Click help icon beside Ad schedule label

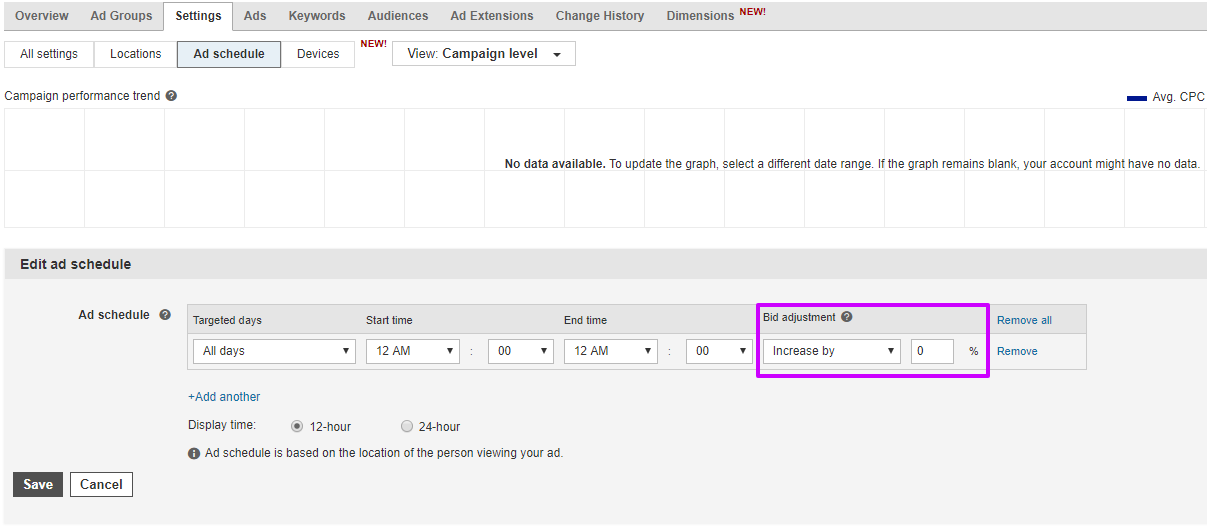tap(165, 315)
